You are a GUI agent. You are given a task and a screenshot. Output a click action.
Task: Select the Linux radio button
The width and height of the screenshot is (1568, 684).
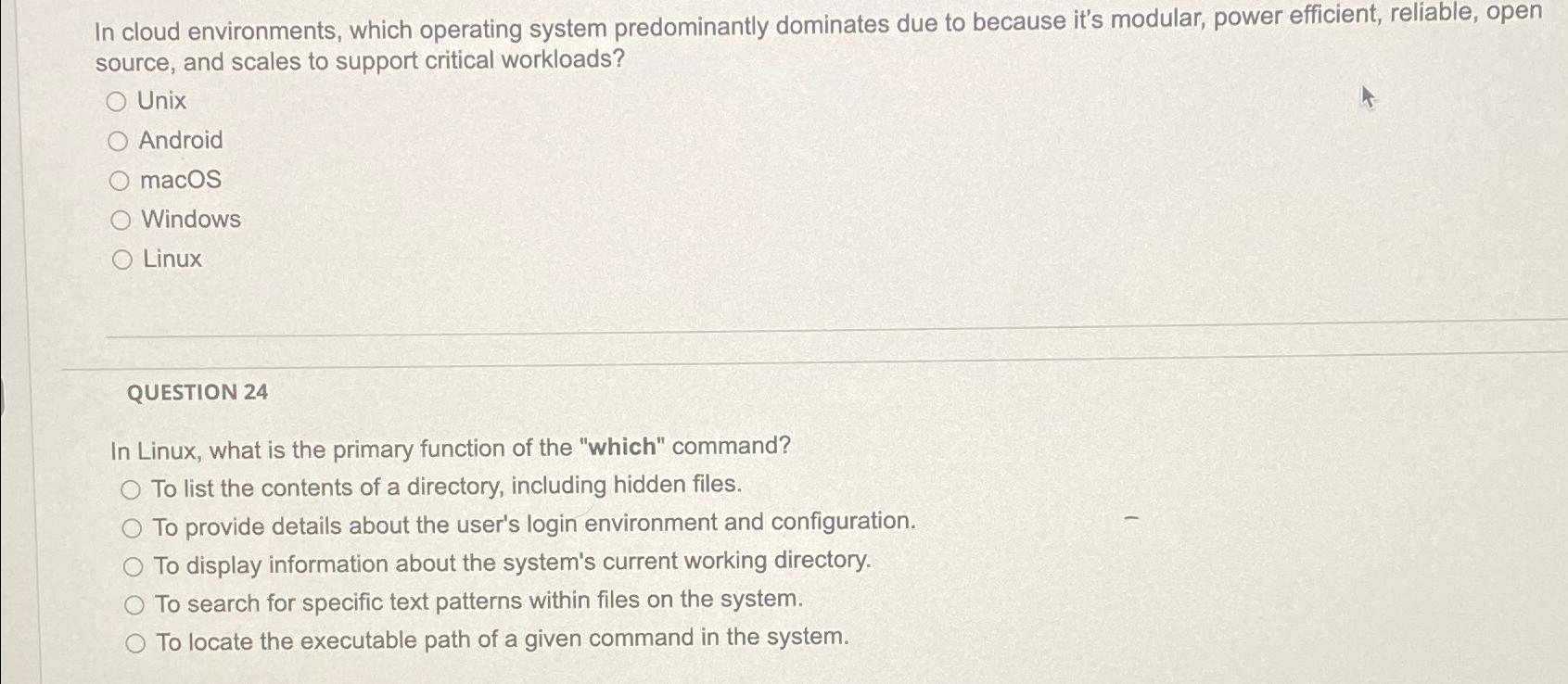pos(119,259)
